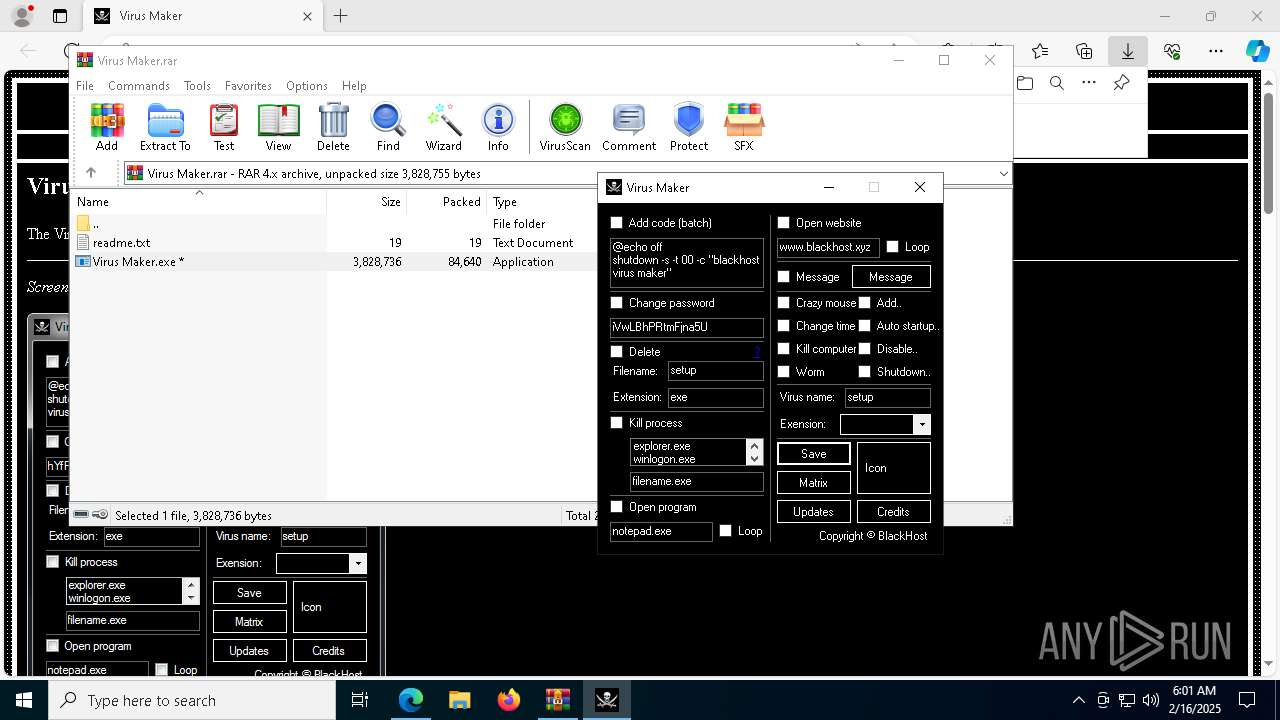Screen dimensions: 1280x720
Task: Tick the Open website checkbox
Action: coord(784,223)
